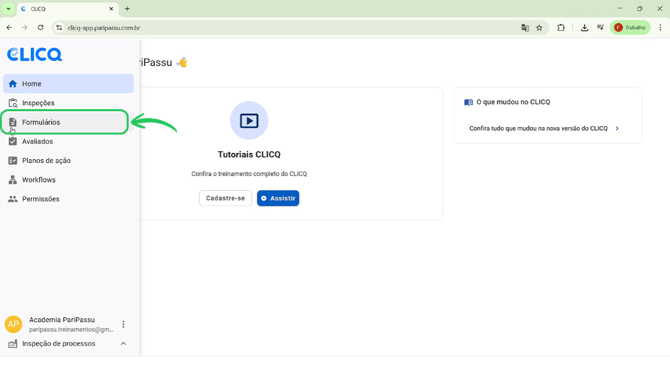Click chevron next to what's-new link
The width and height of the screenshot is (670, 376).
[617, 128]
